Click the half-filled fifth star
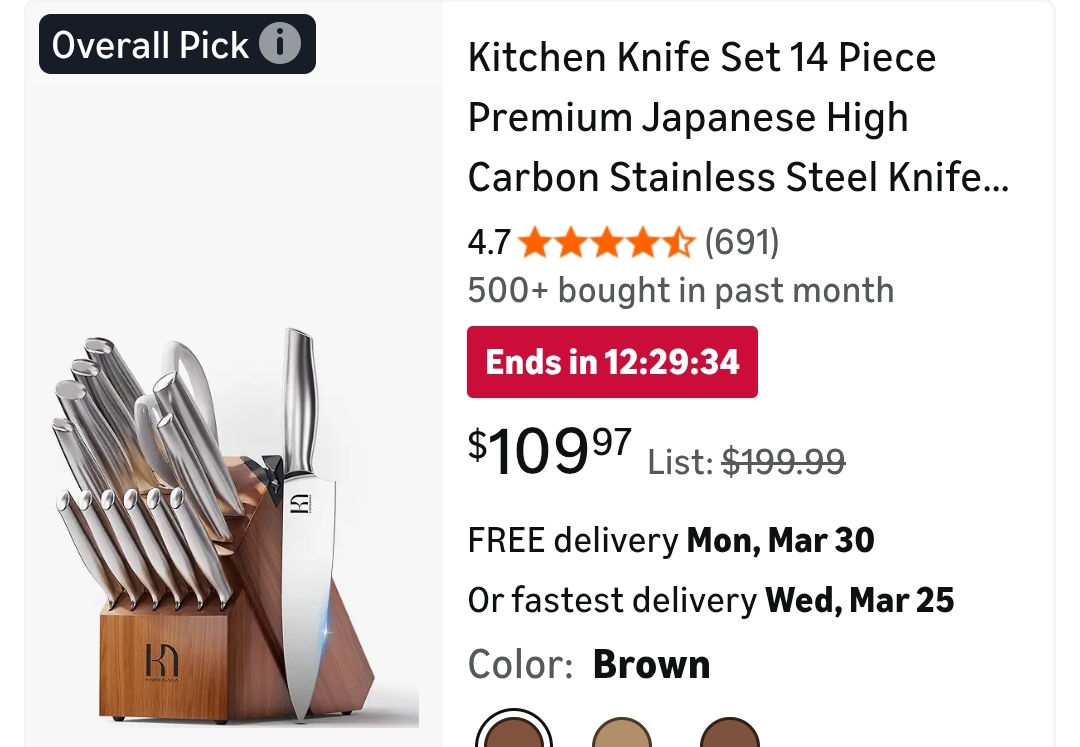Screen dimensions: 1080x747 click(x=678, y=242)
